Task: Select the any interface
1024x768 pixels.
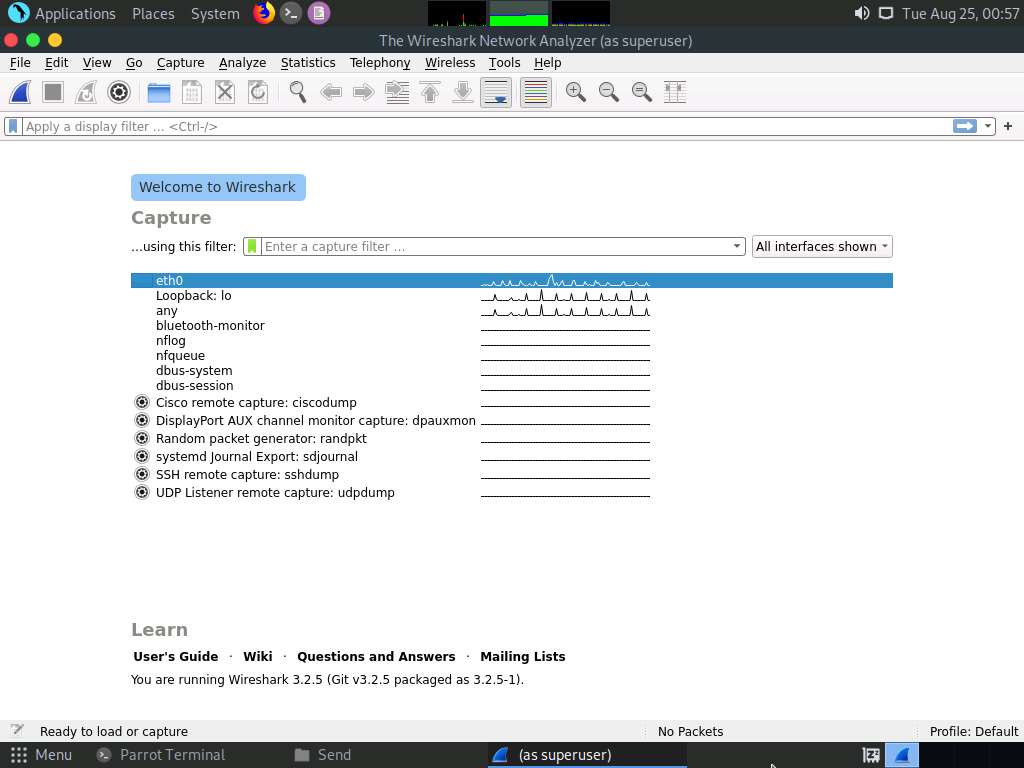Action: tap(511, 310)
